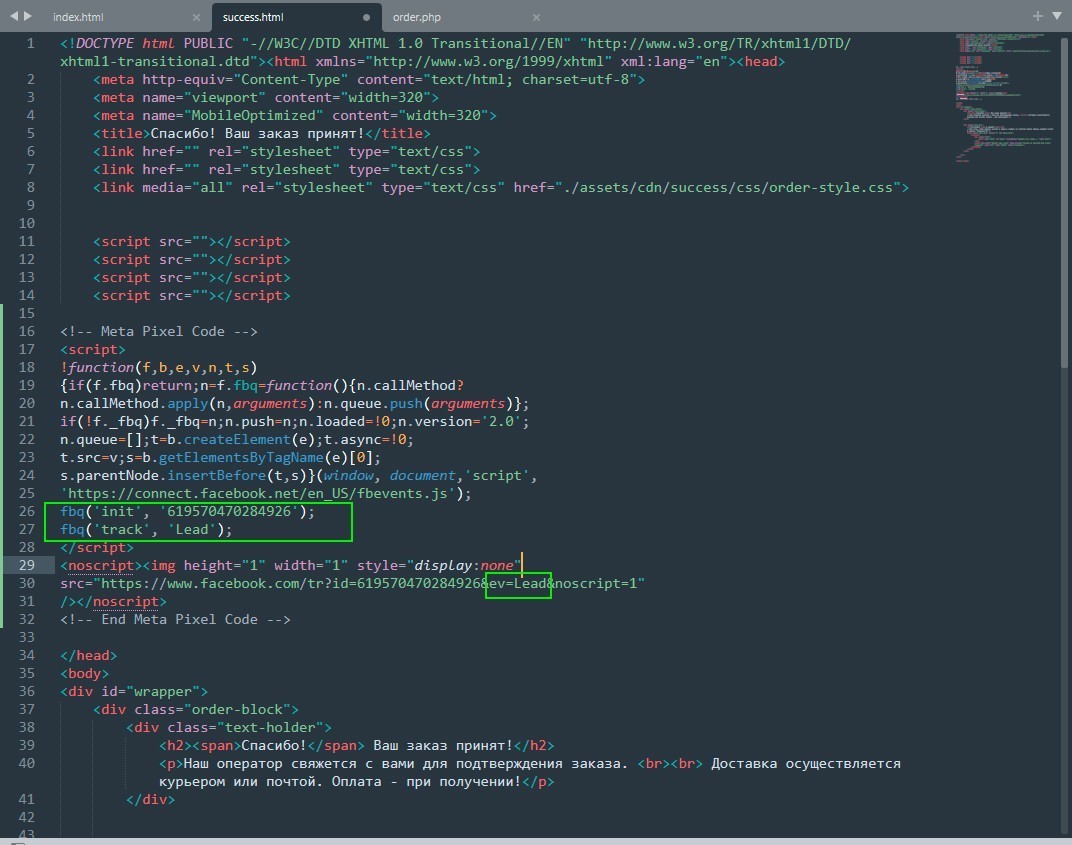Click the "Content-Type" attribute value
1072x845 pixels.
click(291, 79)
